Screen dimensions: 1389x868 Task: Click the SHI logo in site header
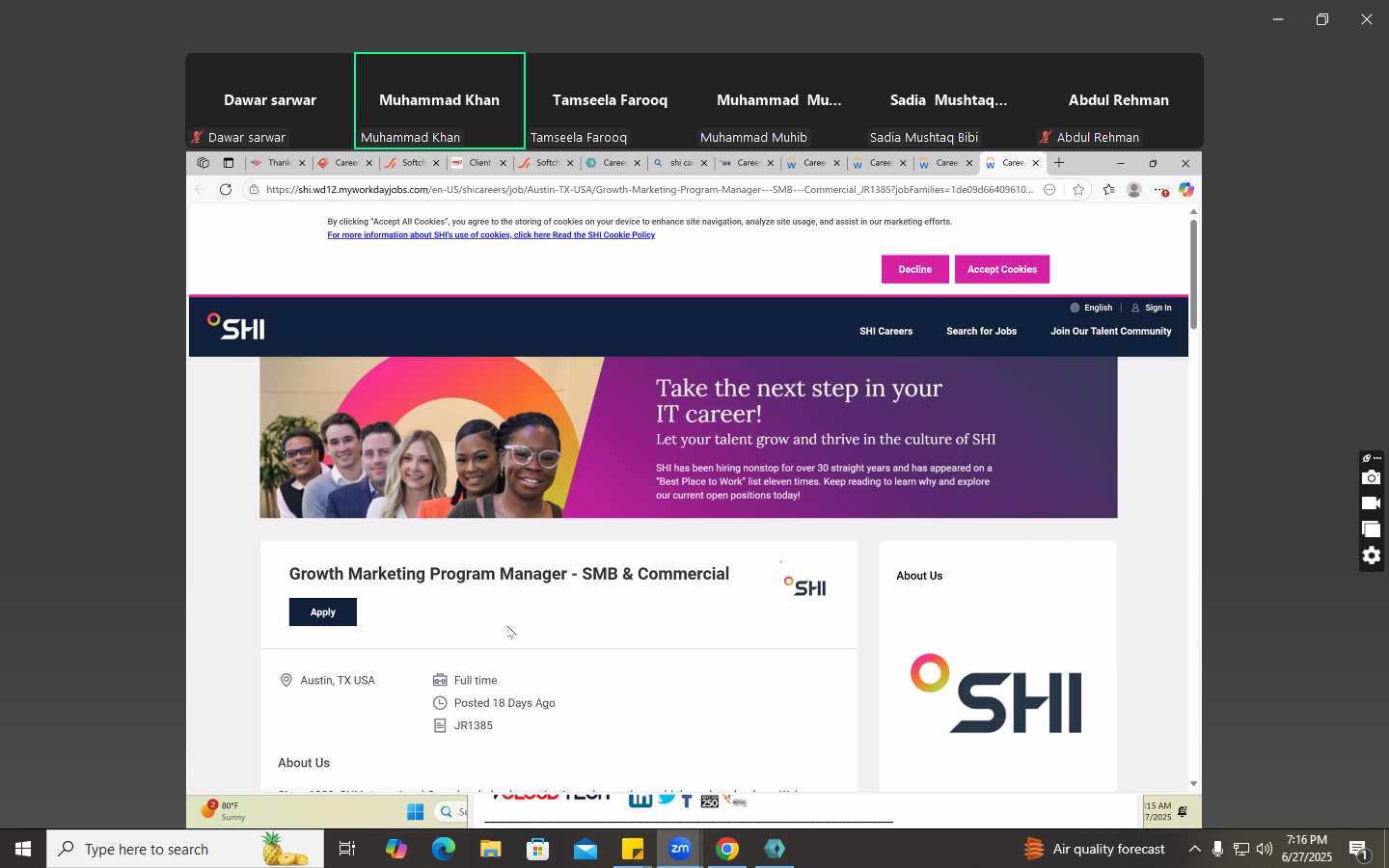236,327
